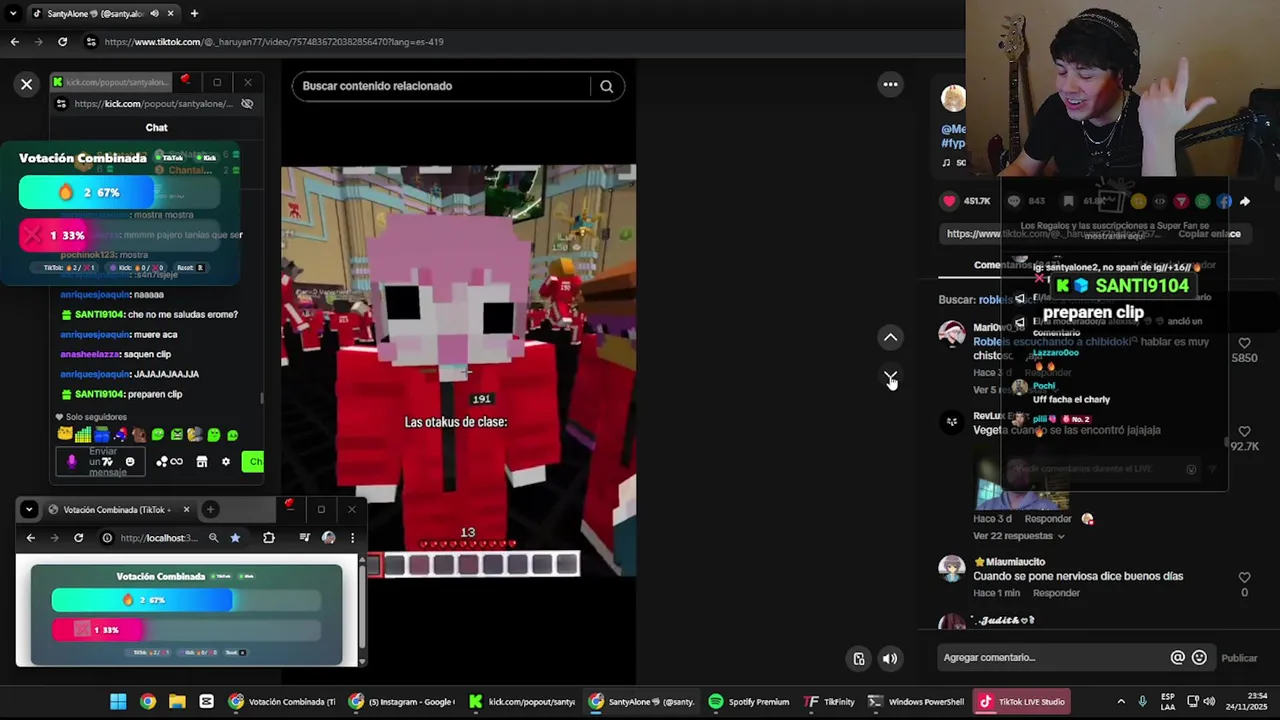Click Copiar enlace

coord(1209,234)
